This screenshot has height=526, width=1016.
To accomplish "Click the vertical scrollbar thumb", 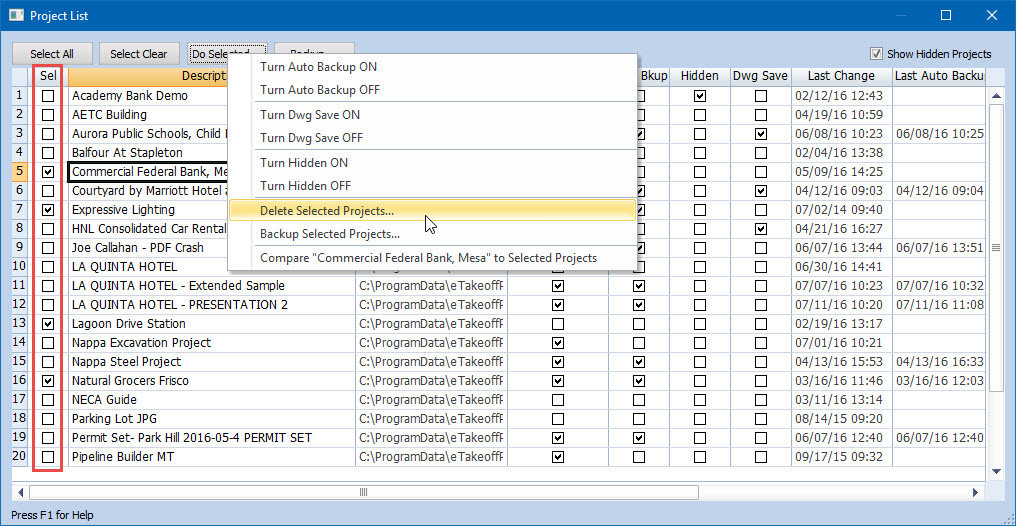I will 996,247.
